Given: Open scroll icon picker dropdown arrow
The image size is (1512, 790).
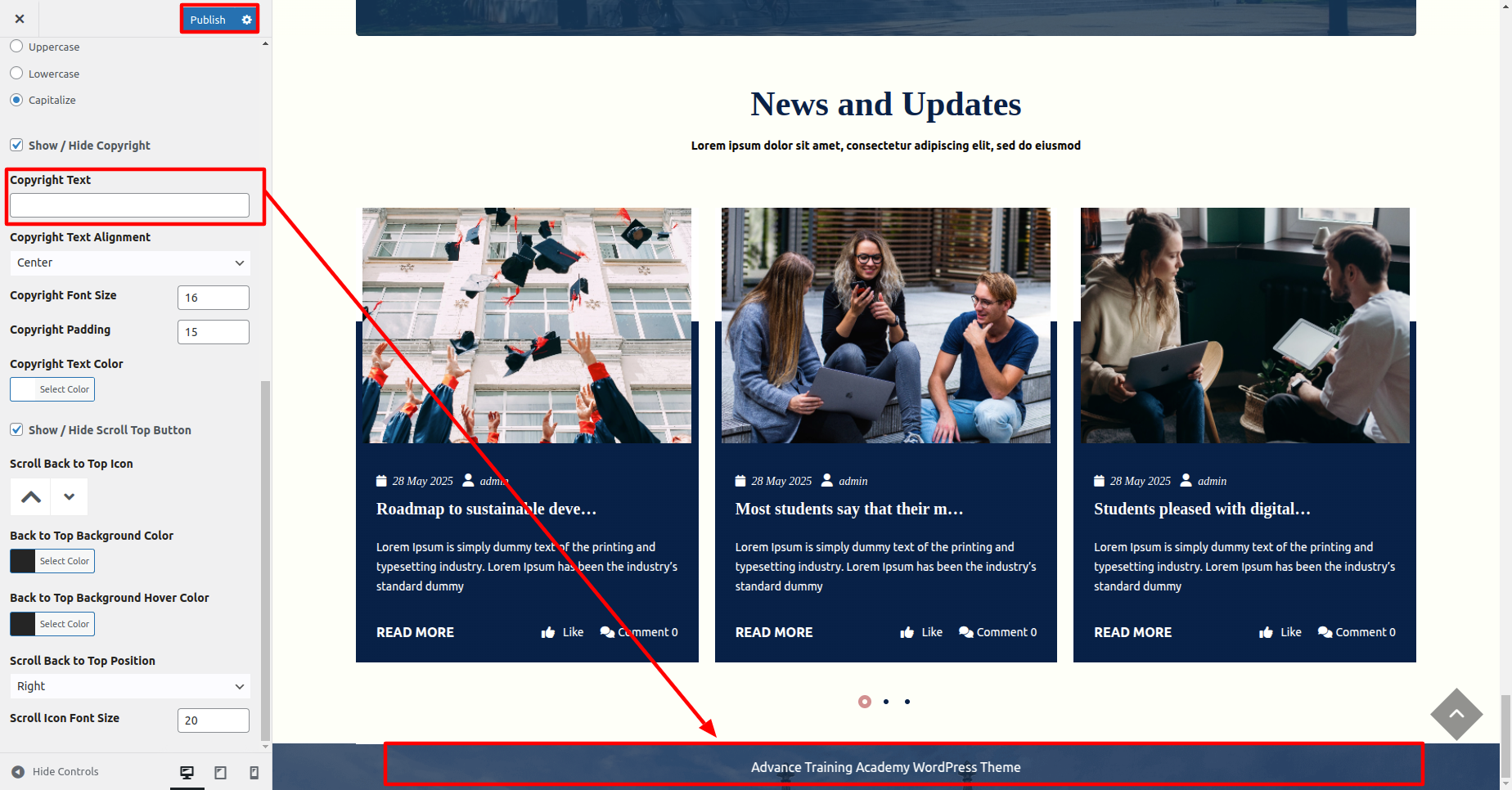Looking at the screenshot, I should pyautogui.click(x=70, y=496).
